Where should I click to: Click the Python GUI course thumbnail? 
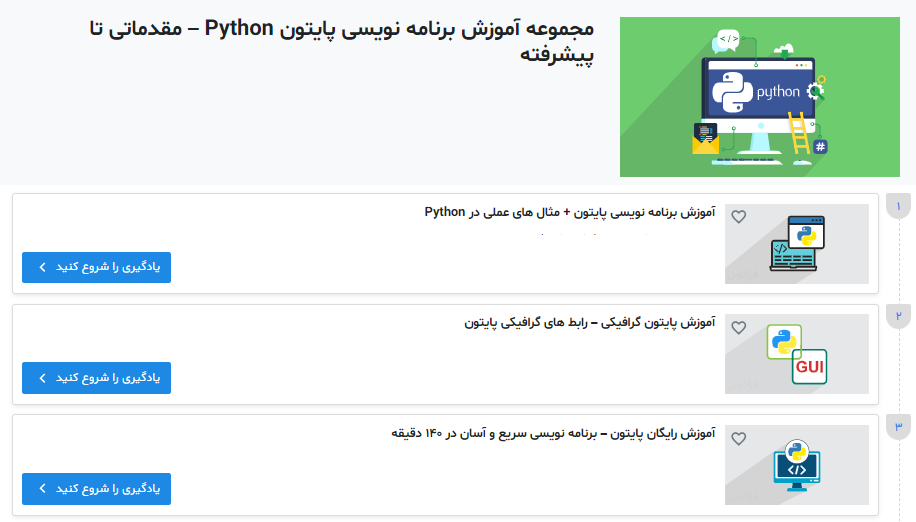pos(797,354)
